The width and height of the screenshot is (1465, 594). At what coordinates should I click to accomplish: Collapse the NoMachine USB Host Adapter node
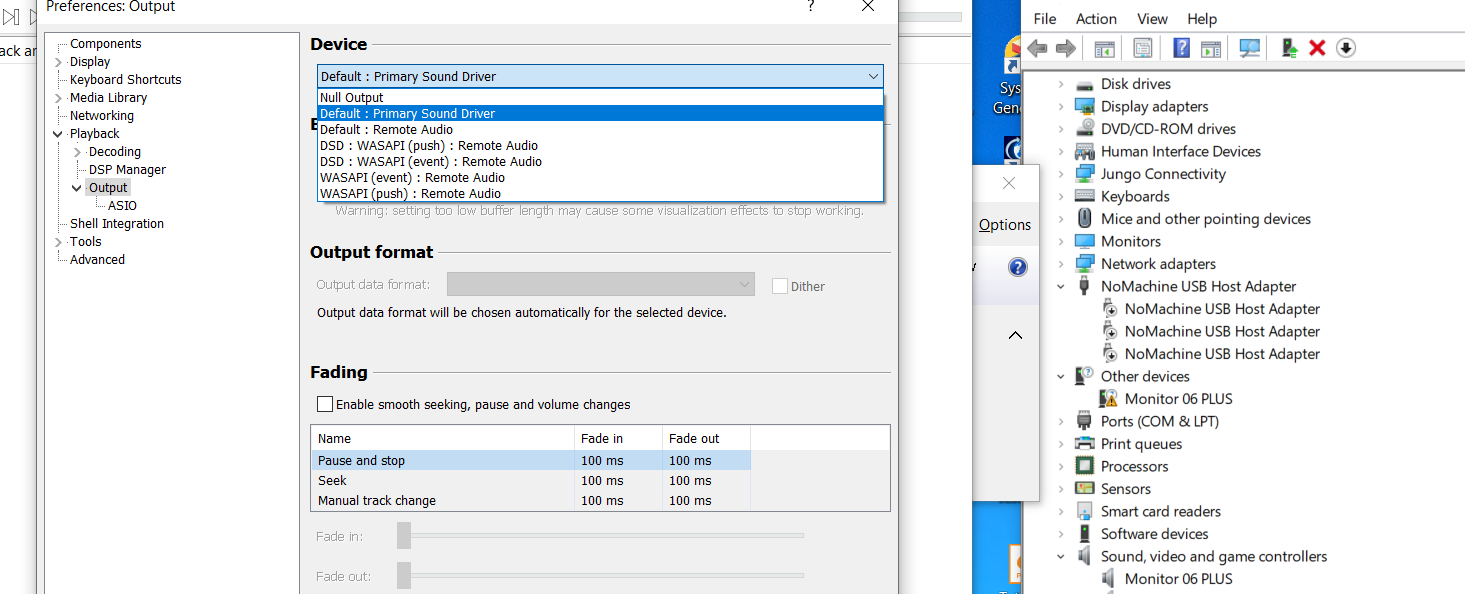coord(1061,287)
